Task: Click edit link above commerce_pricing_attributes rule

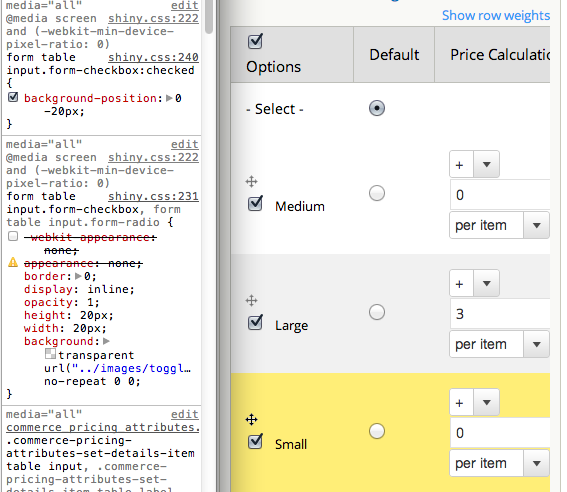Action: 185,414
